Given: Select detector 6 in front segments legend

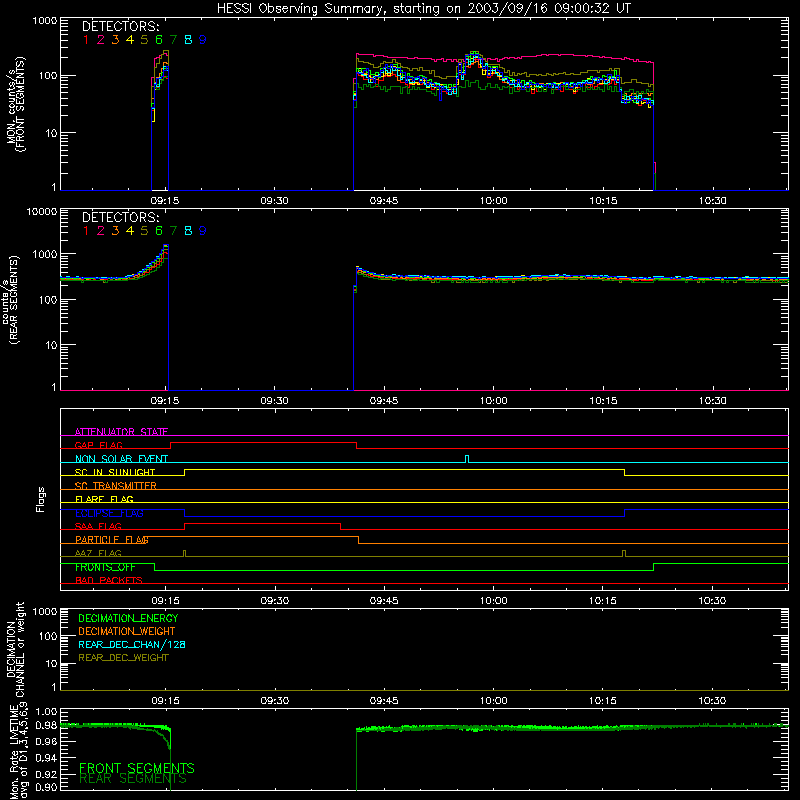Looking at the screenshot, I should click(159, 40).
